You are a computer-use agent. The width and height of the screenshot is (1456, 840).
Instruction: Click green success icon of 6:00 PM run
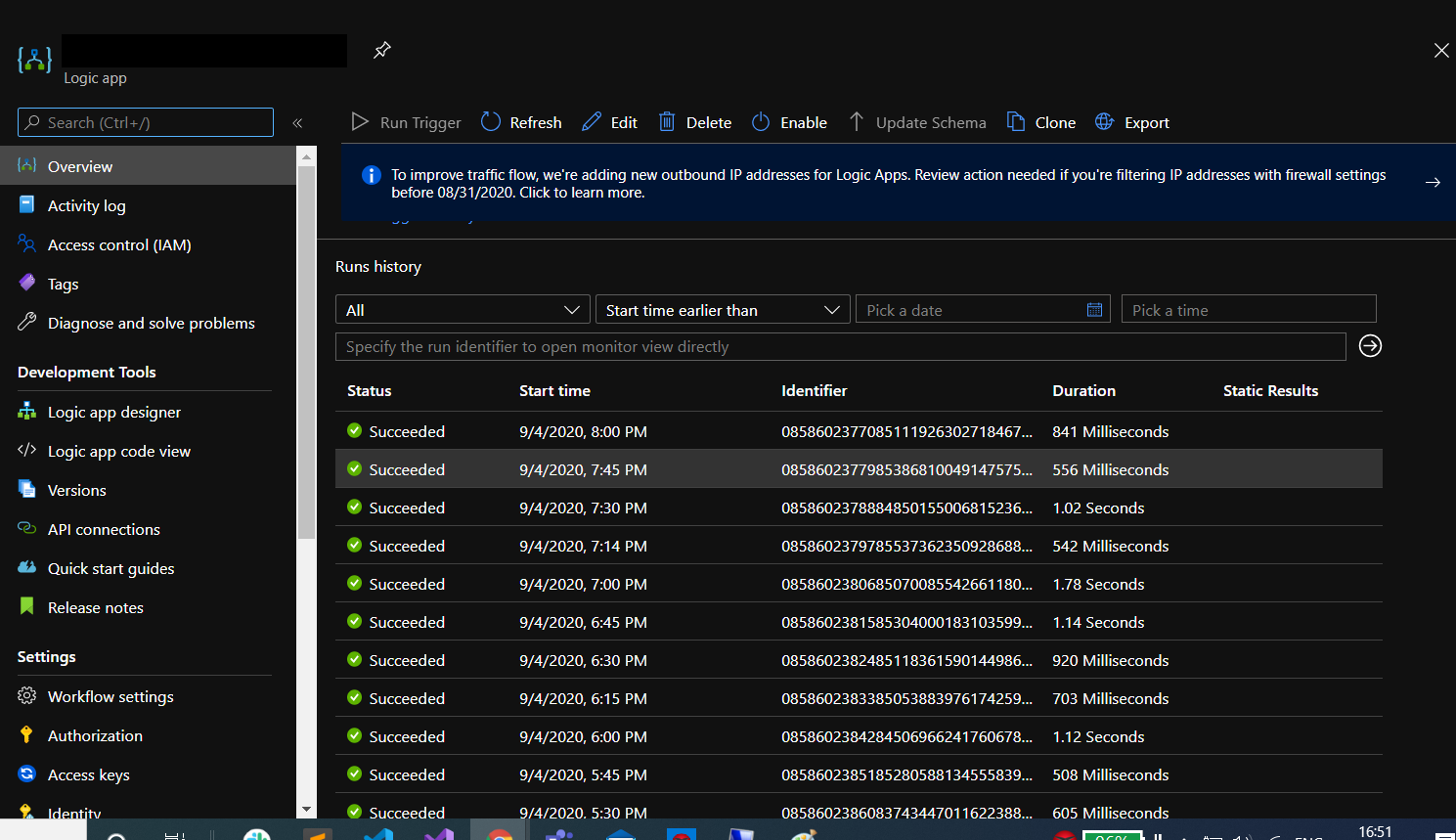pyautogui.click(x=354, y=735)
